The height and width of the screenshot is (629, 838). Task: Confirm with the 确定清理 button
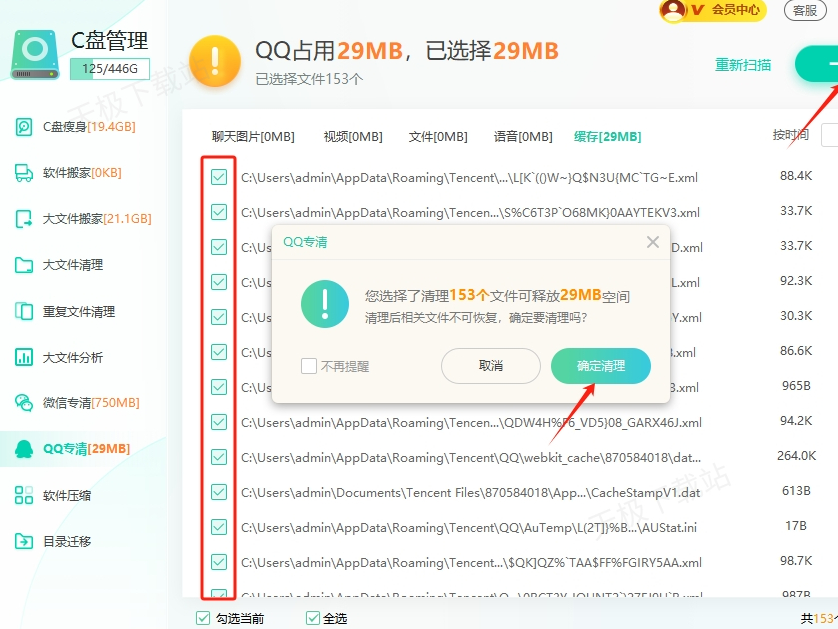click(601, 366)
